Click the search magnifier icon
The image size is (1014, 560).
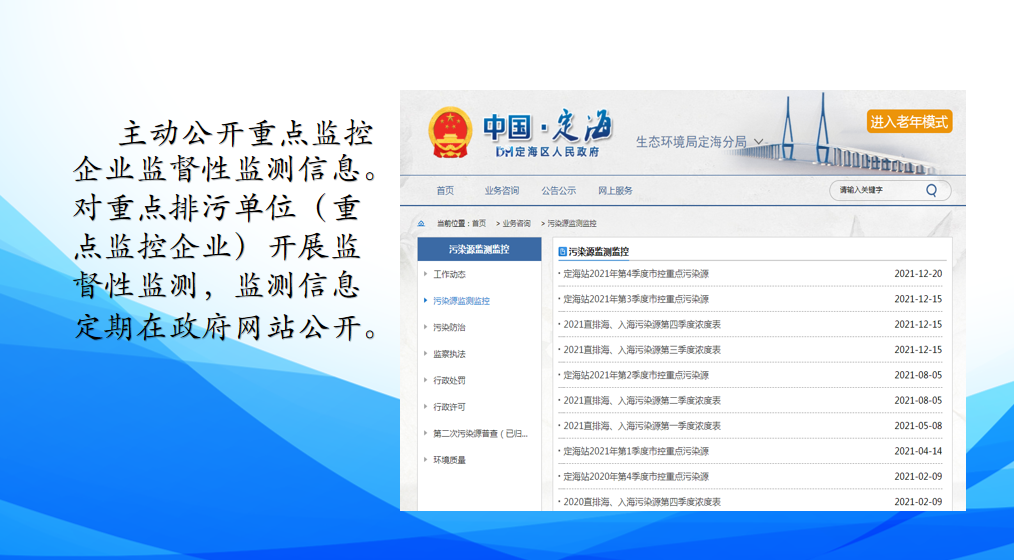click(931, 190)
